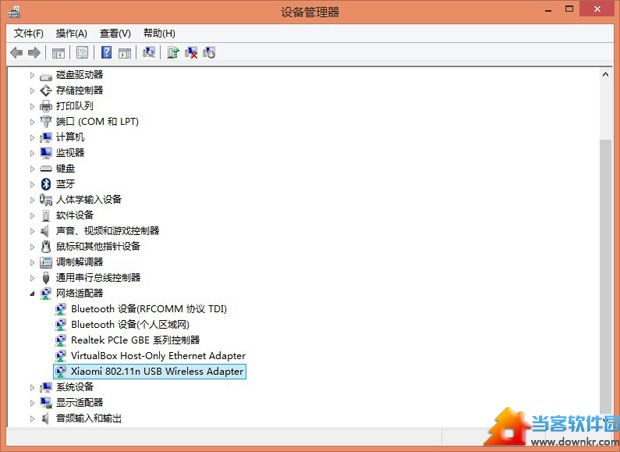Open Properties via toolbar icon

pos(82,53)
